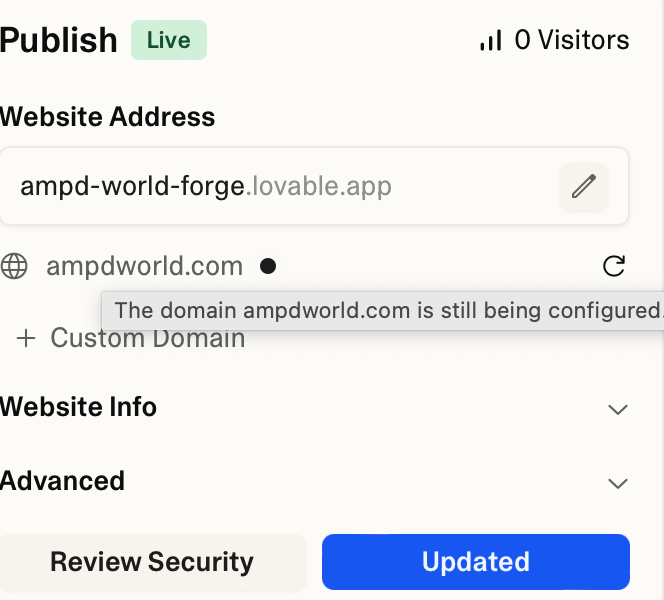
Task: Expand the Website Info chevron
Action: click(617, 409)
